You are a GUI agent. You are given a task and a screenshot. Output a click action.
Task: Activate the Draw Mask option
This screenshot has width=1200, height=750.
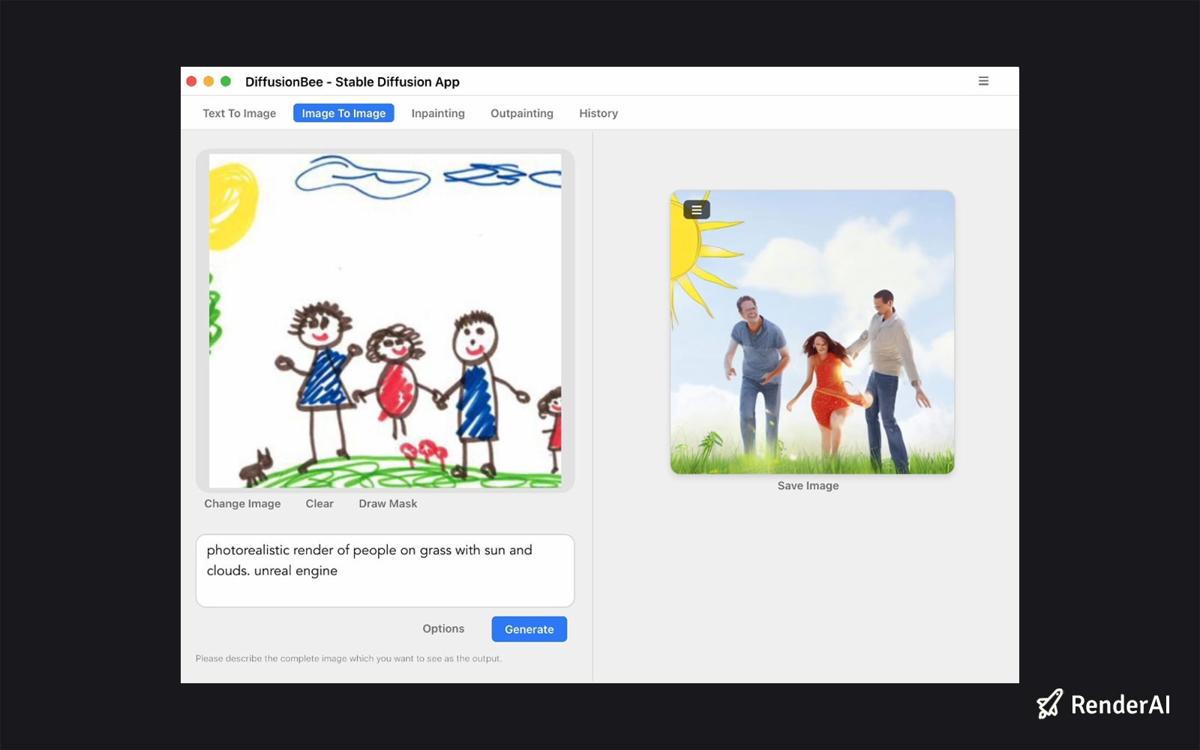tap(388, 504)
